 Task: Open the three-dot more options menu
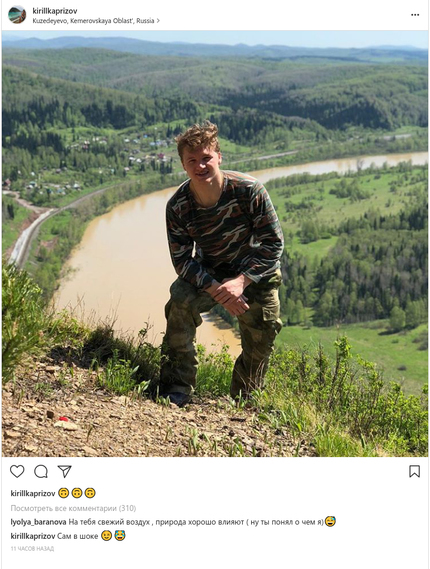pos(415,15)
